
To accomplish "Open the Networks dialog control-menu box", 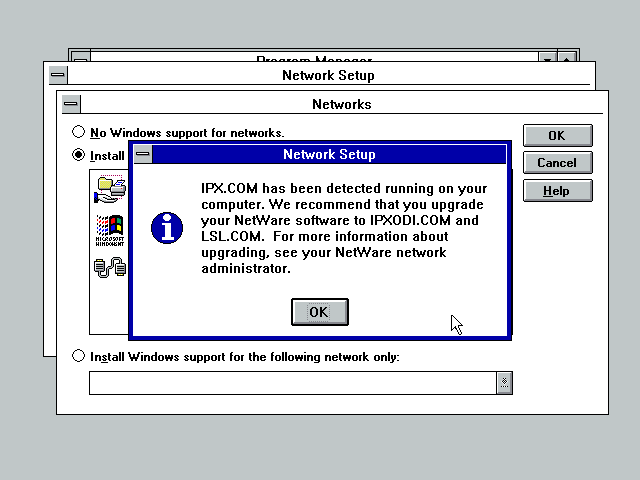I will coord(70,104).
